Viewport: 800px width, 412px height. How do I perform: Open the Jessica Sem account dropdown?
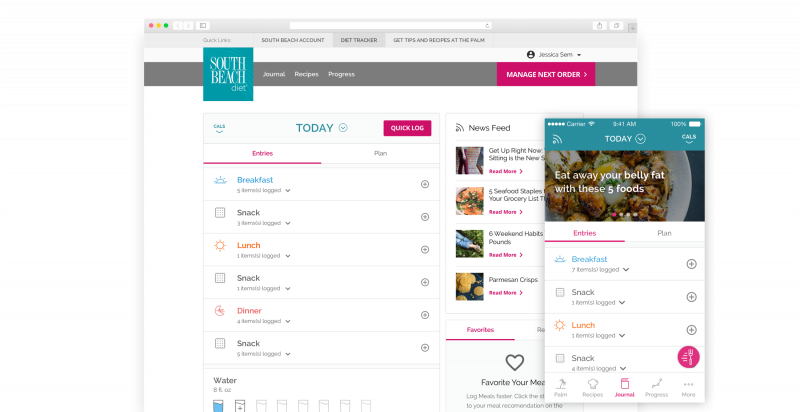coord(554,55)
